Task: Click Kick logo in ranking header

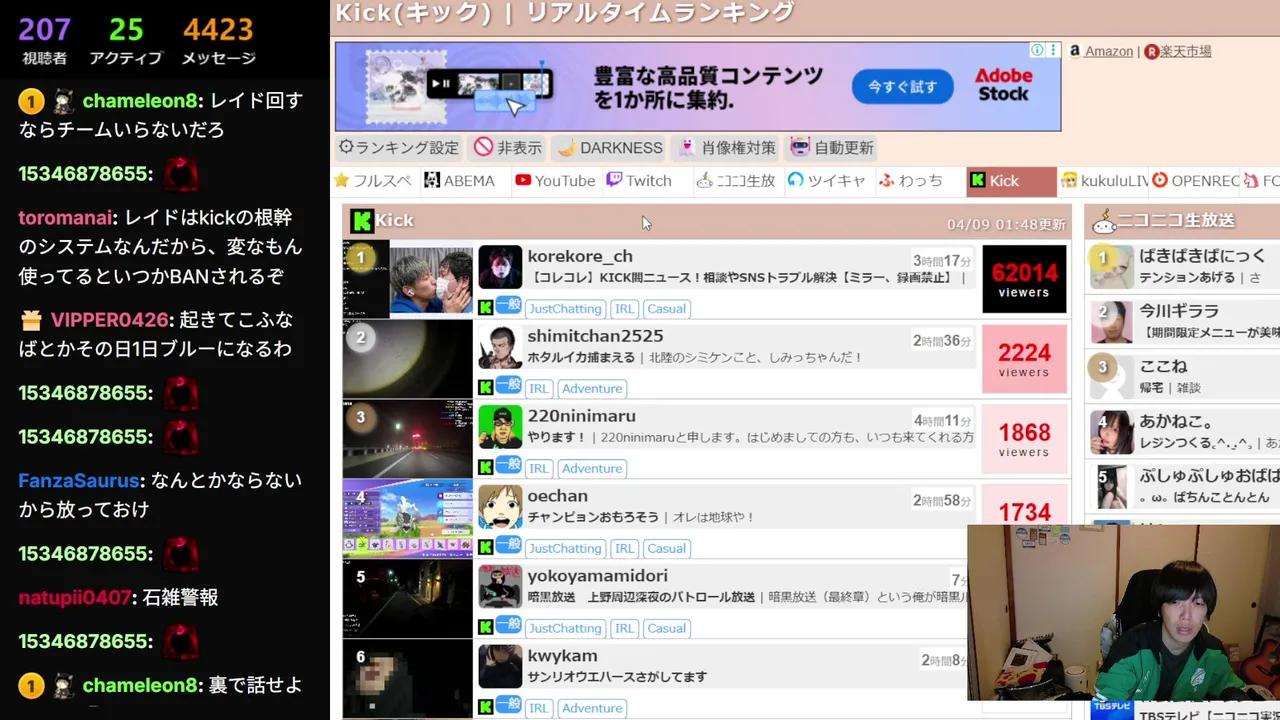Action: click(362, 220)
